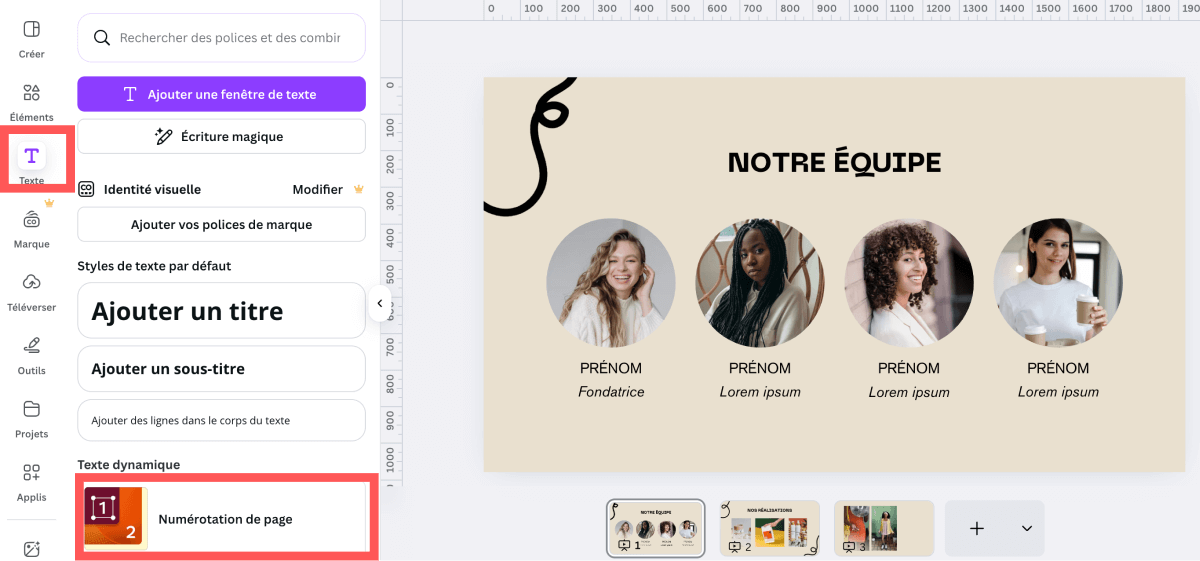This screenshot has height=561, width=1200.
Task: Open the Outils sidebar tab
Action: point(31,355)
